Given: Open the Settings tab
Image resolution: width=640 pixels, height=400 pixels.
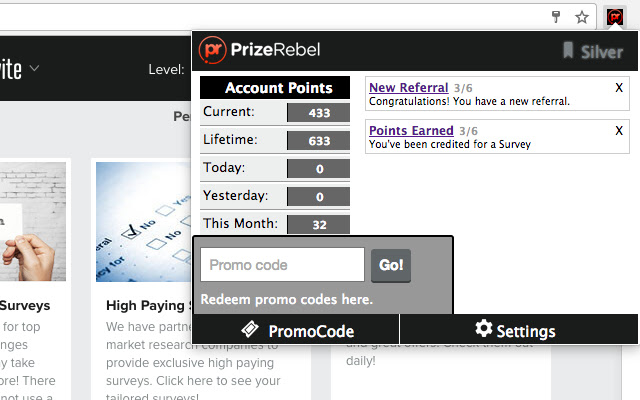Looking at the screenshot, I should pos(518,330).
